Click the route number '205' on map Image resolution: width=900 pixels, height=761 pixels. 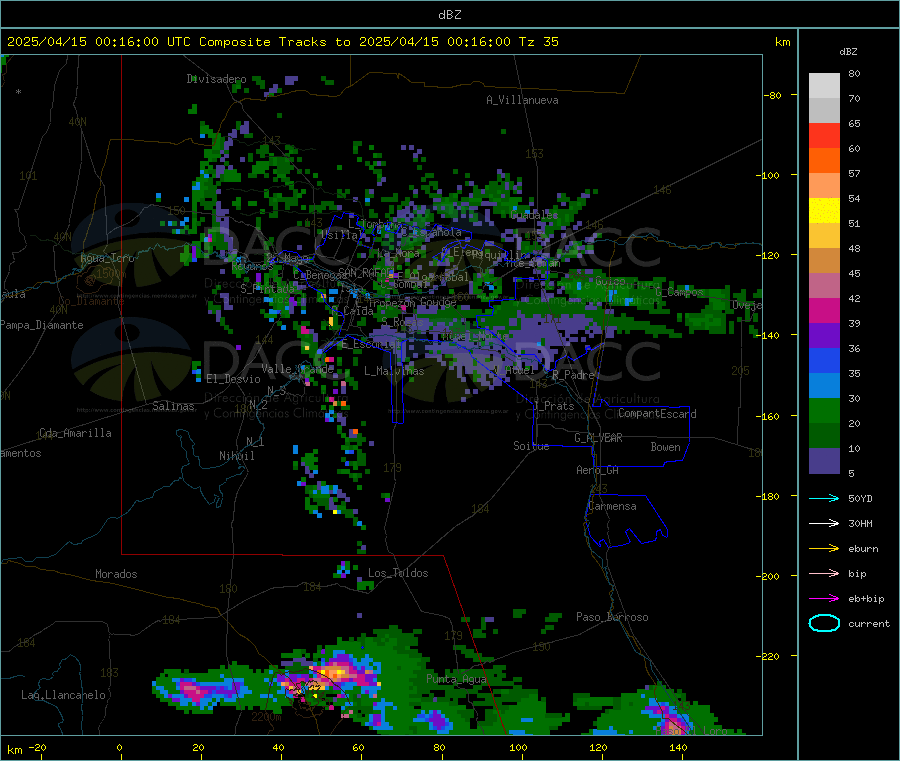click(x=740, y=371)
